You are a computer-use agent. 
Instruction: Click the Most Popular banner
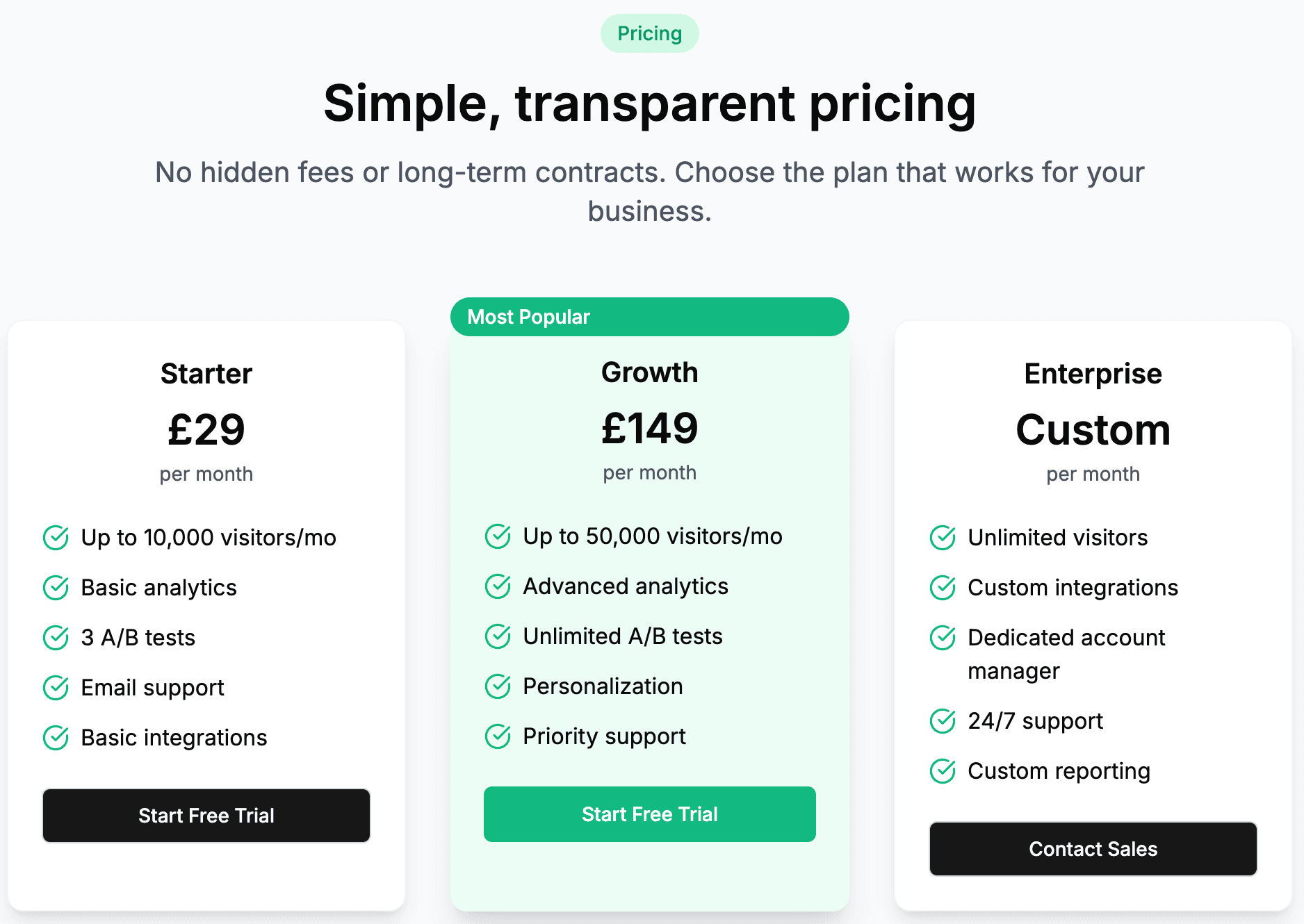coord(649,317)
